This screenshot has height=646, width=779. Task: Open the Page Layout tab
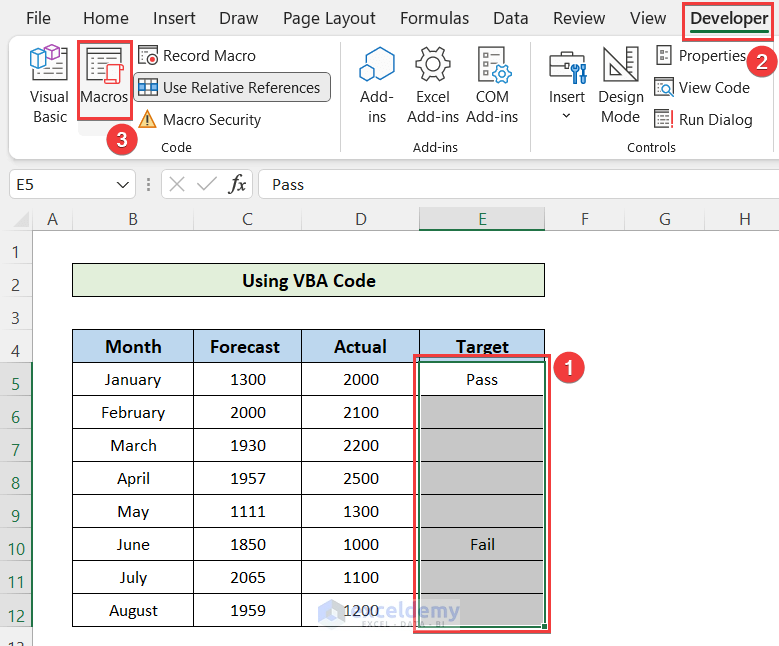click(x=329, y=18)
